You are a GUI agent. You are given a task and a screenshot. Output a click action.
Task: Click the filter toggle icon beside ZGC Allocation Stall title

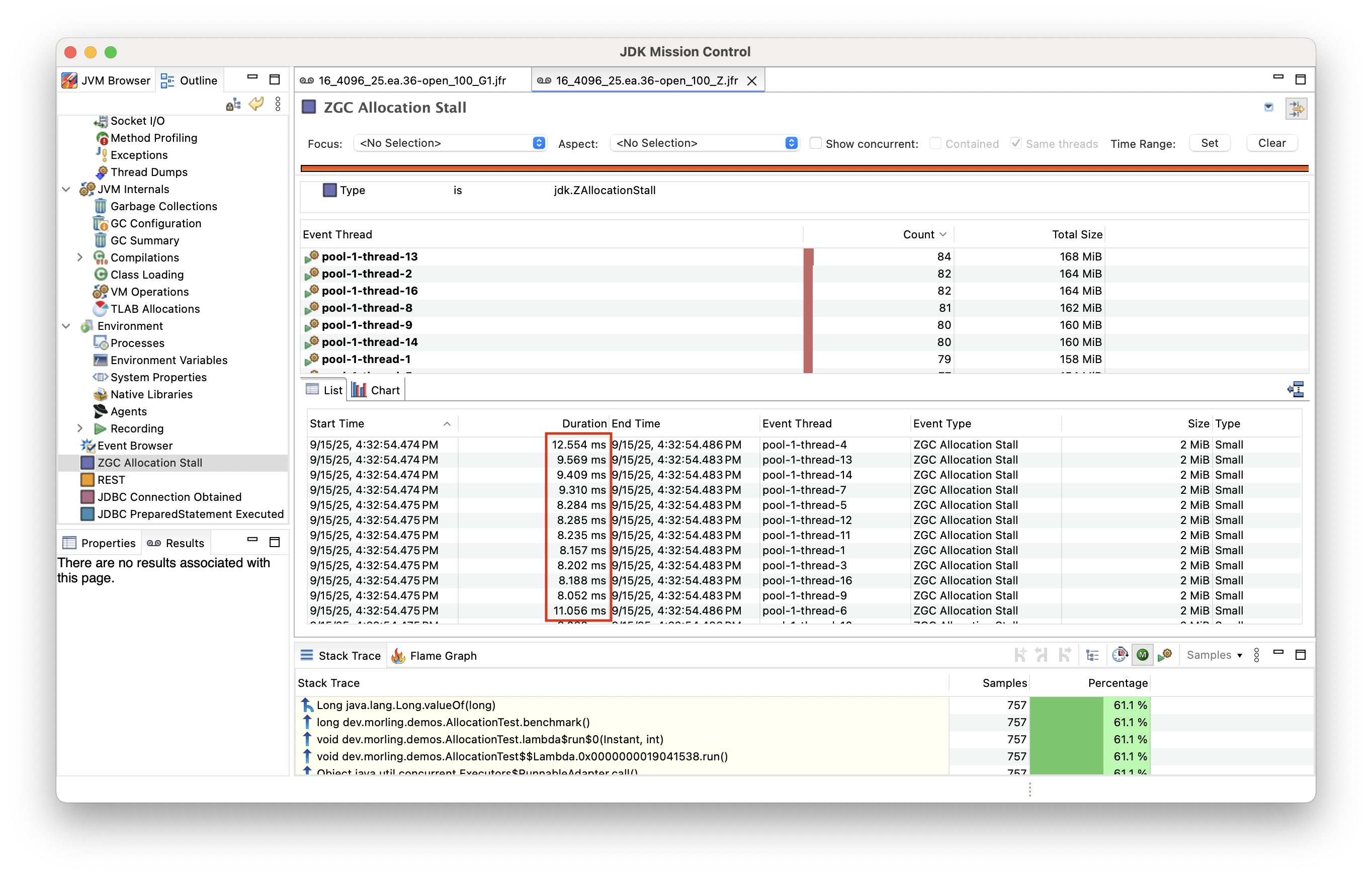pos(1296,108)
